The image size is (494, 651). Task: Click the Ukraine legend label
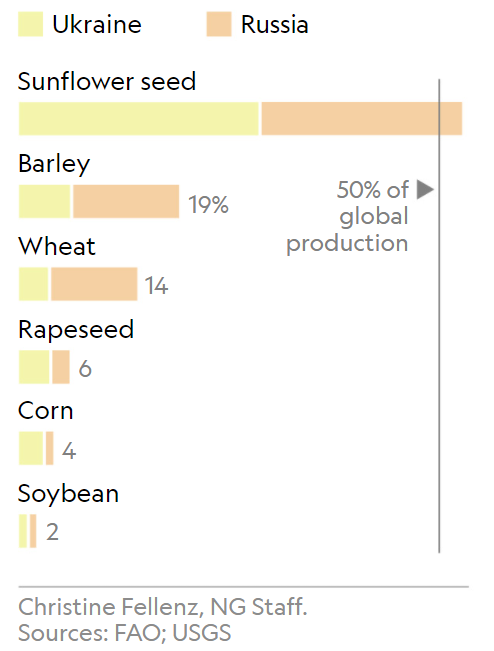(97, 24)
